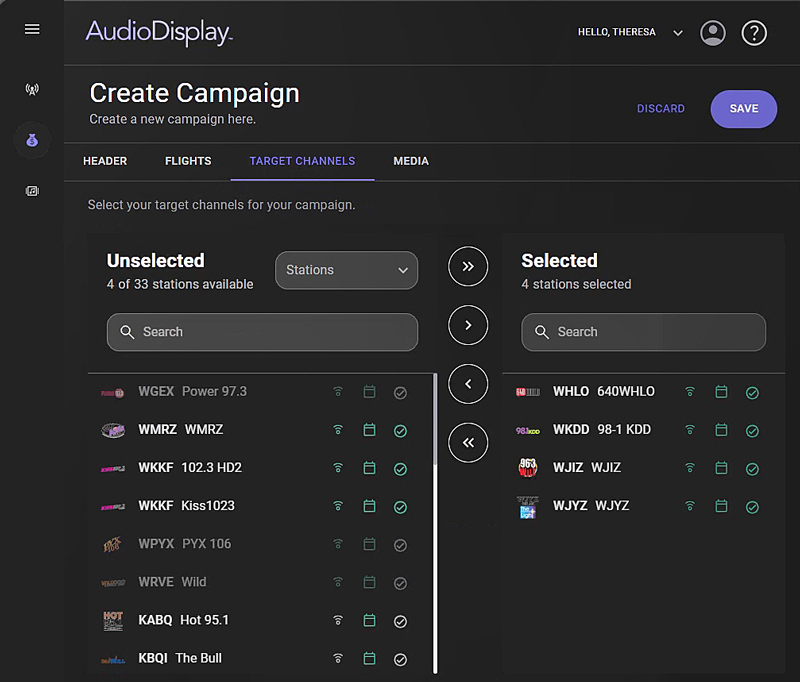Viewport: 800px width, 682px height.
Task: Open the user profile avatar icon
Action: [x=713, y=33]
